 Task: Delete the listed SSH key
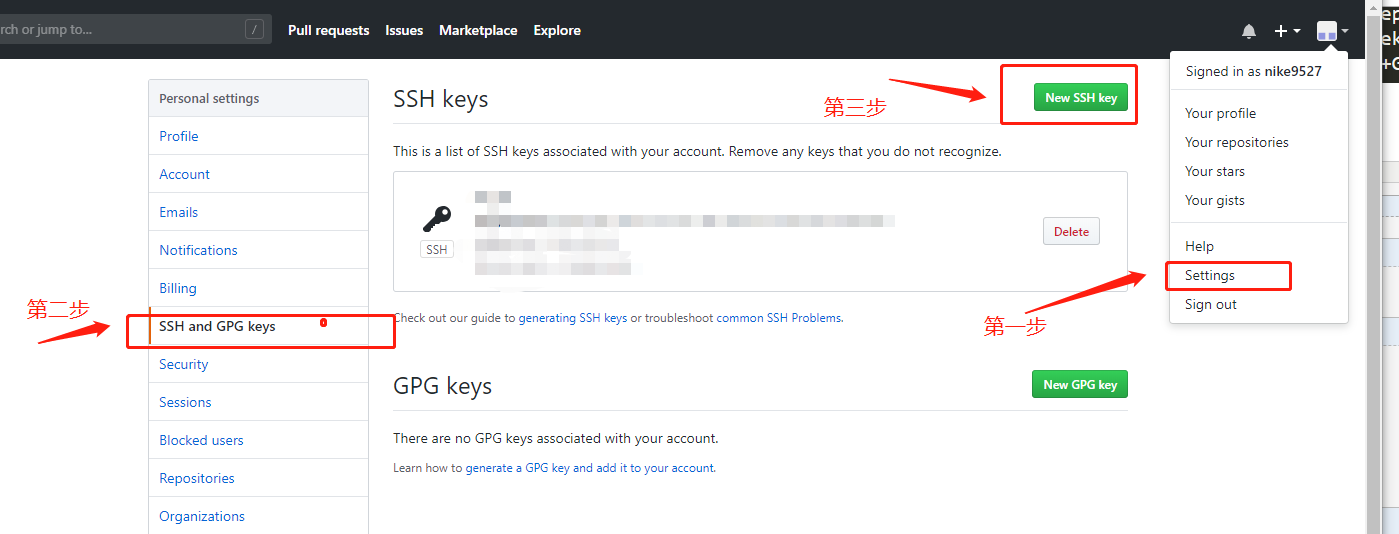pyautogui.click(x=1071, y=231)
